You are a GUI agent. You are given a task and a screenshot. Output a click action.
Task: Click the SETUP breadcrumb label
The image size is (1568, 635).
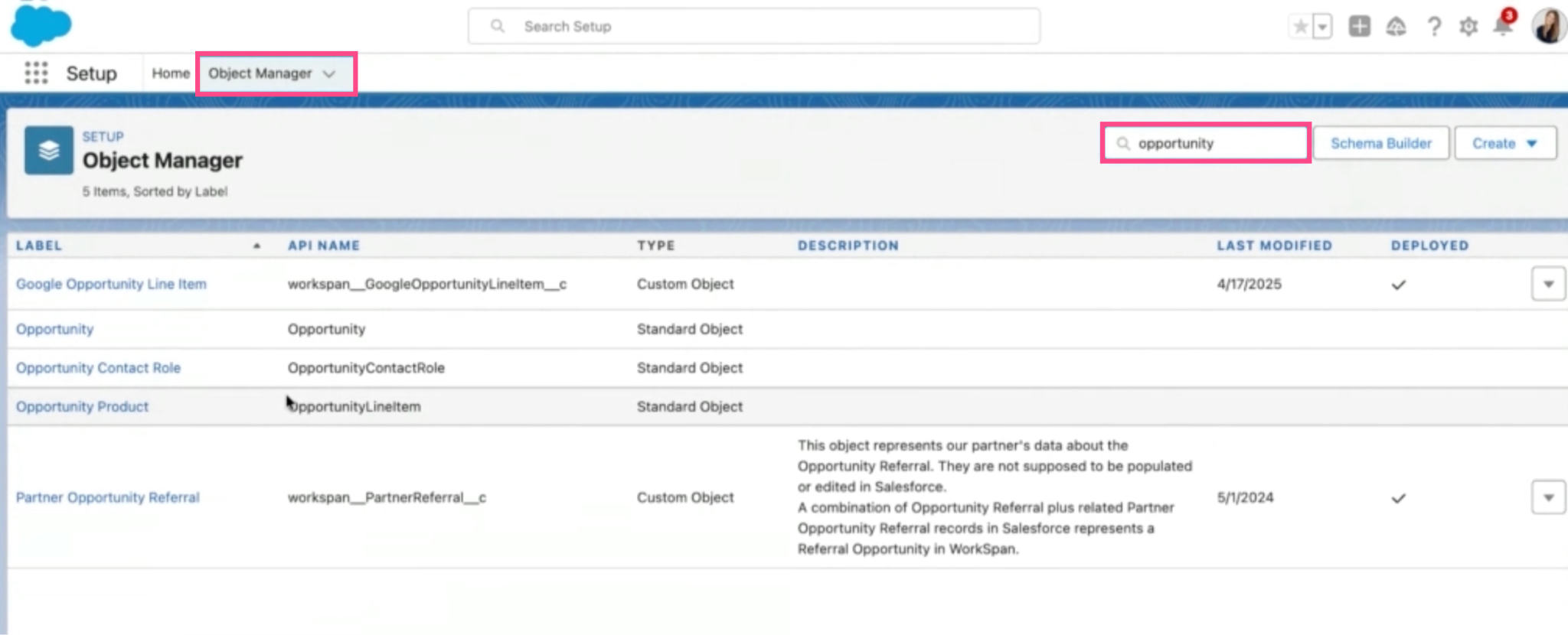click(x=103, y=137)
